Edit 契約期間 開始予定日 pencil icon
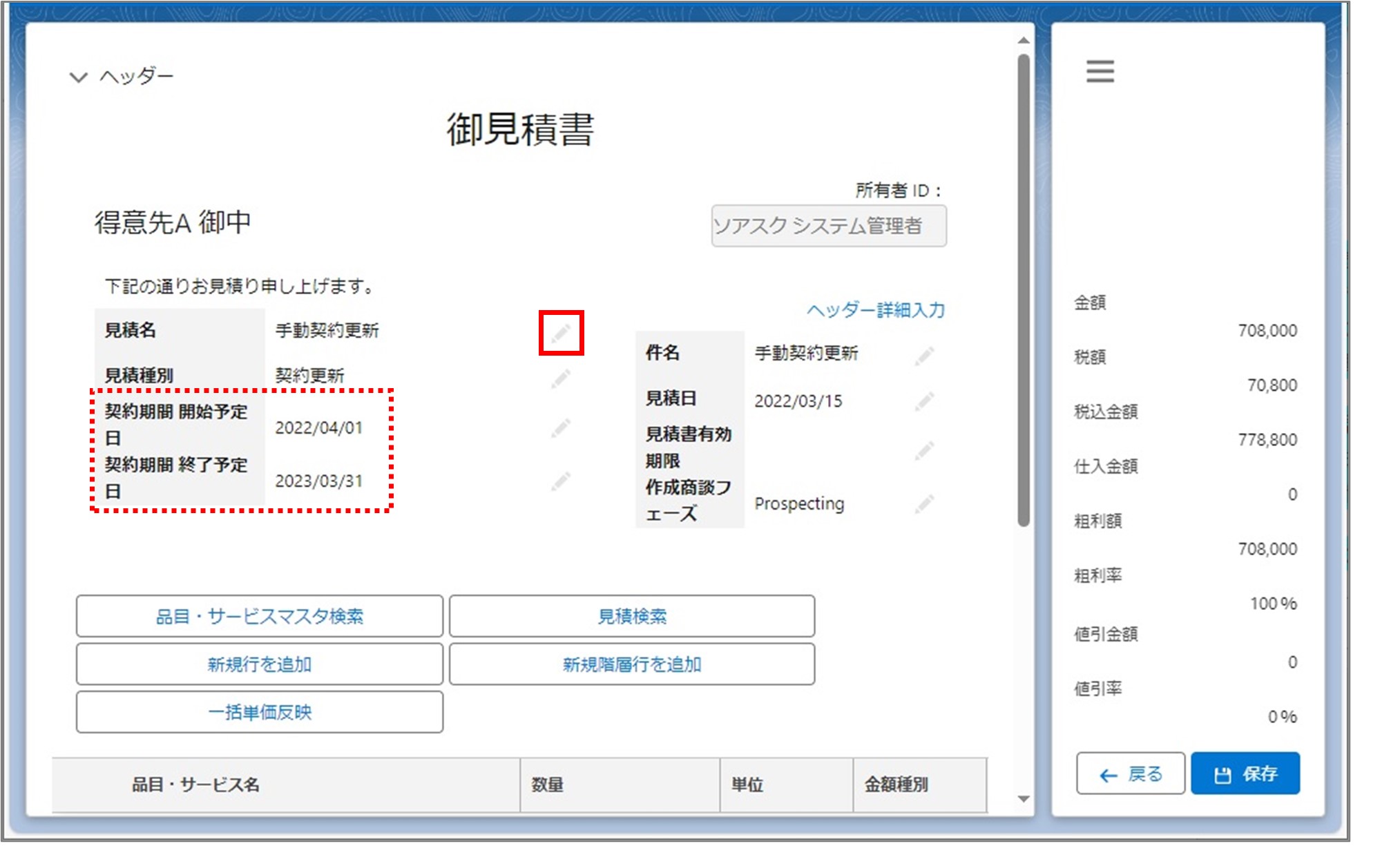 click(x=561, y=427)
